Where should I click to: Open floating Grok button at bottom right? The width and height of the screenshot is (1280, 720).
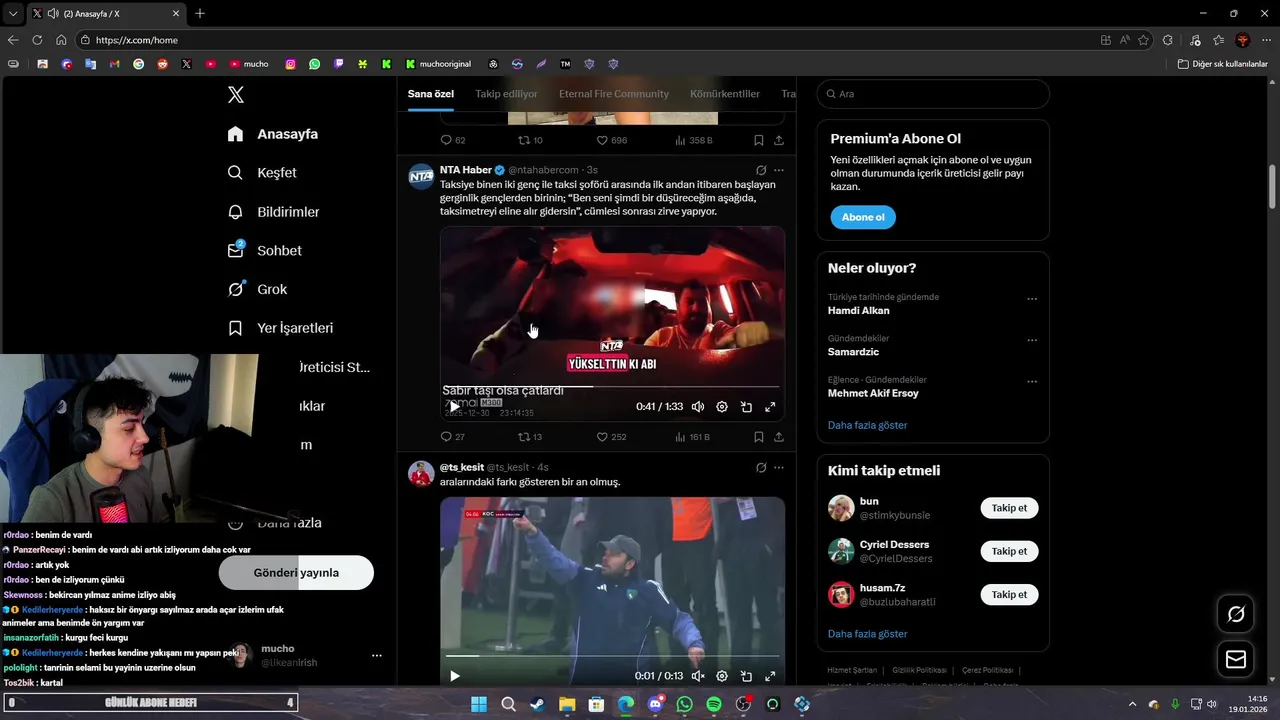pos(1236,614)
